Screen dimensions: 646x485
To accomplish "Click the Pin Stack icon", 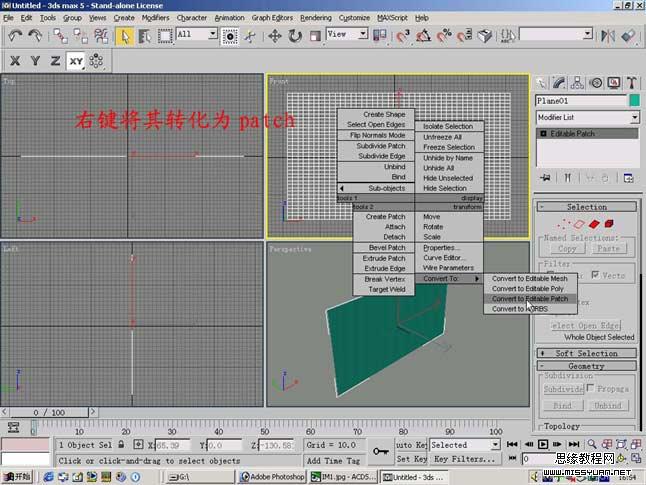I will point(545,178).
